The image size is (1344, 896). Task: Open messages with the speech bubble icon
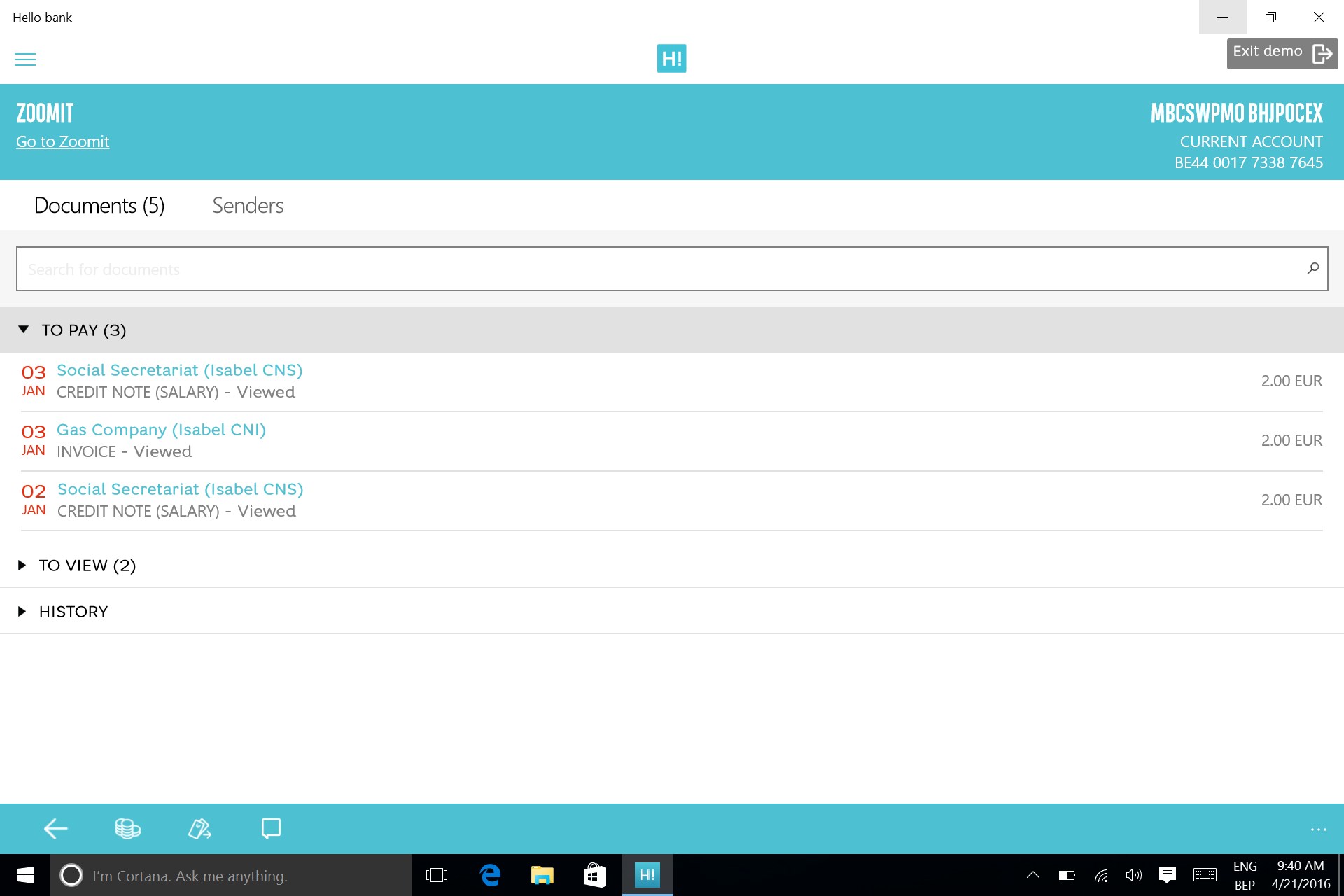click(271, 828)
